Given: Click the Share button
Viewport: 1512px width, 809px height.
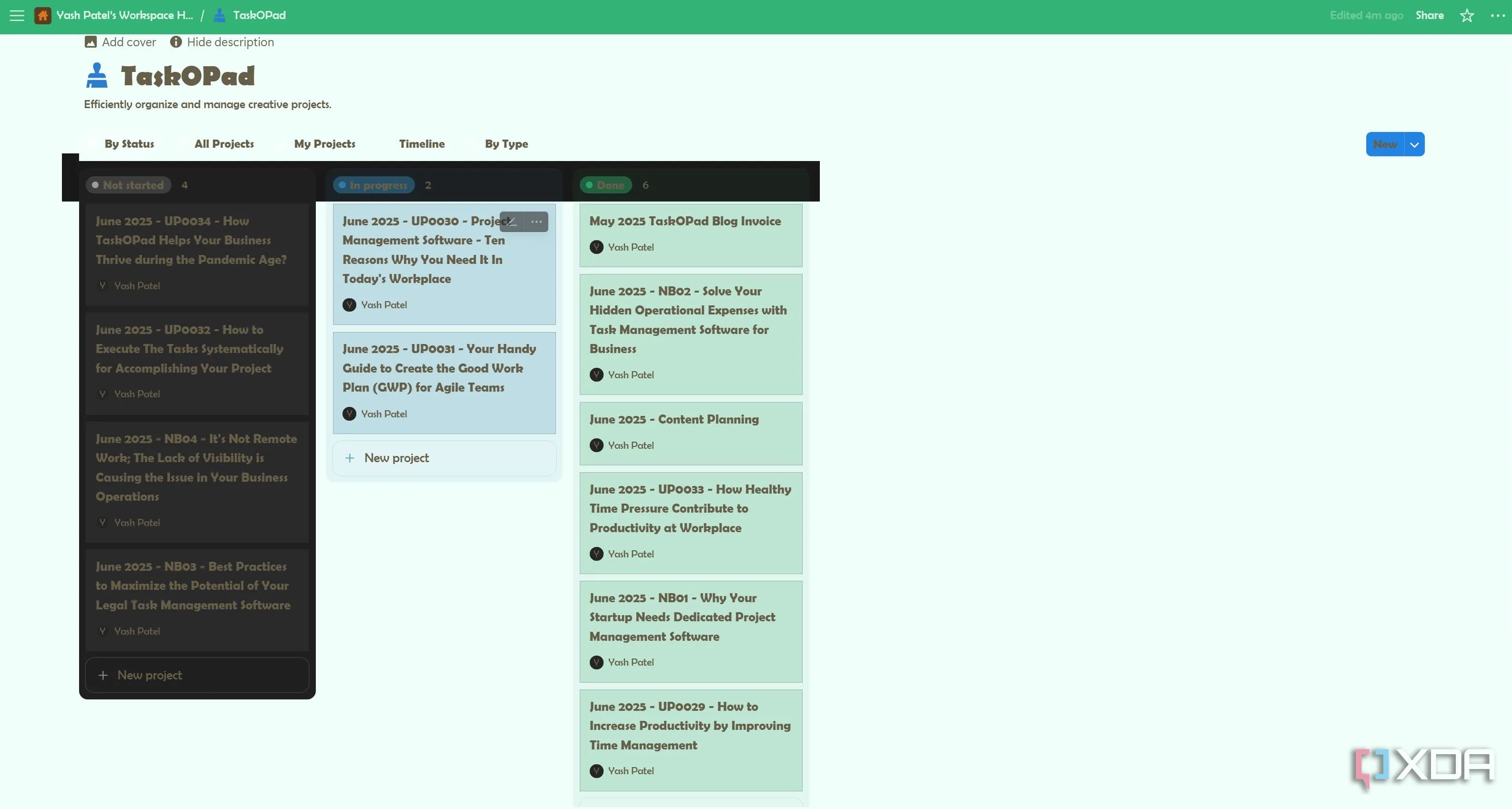Looking at the screenshot, I should tap(1429, 15).
